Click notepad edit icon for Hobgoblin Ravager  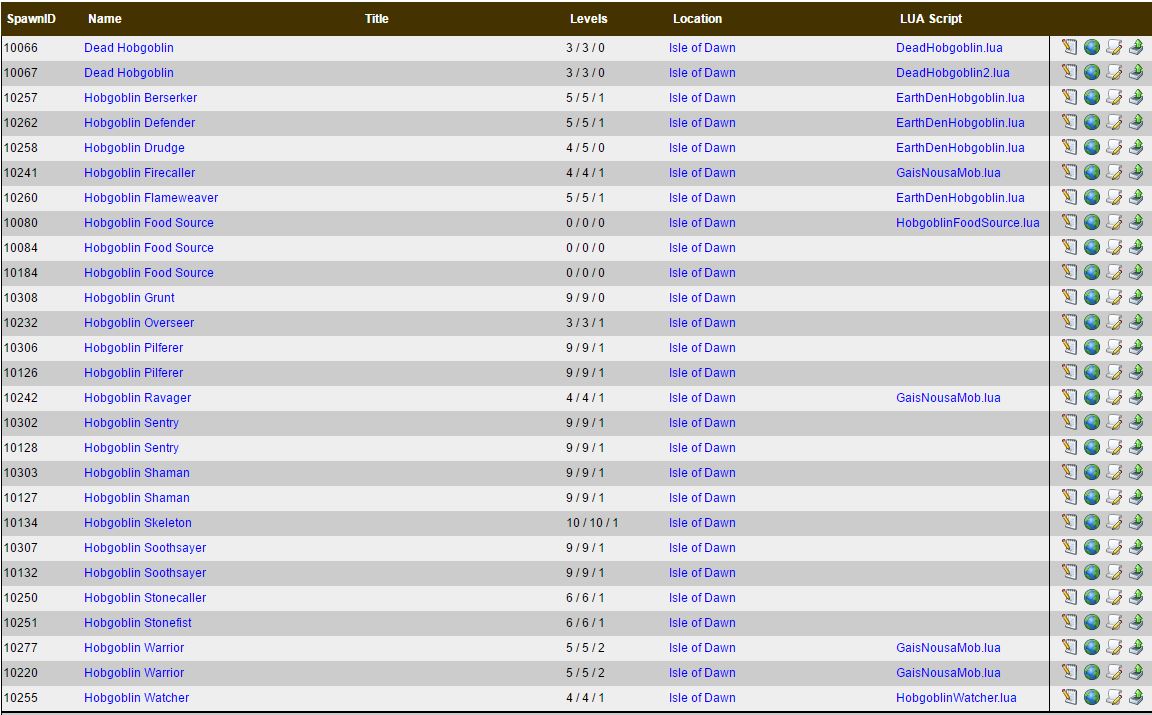click(1070, 397)
